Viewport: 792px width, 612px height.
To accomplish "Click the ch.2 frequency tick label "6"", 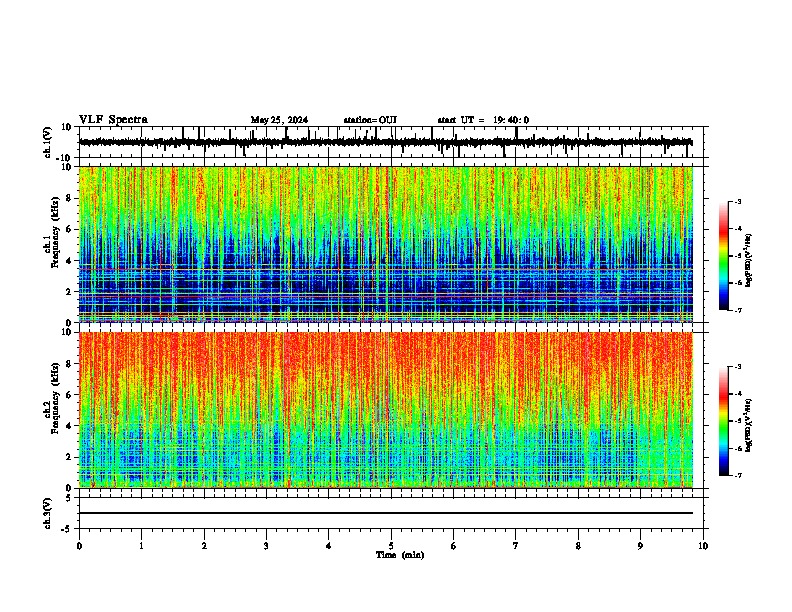I will 69,395.
